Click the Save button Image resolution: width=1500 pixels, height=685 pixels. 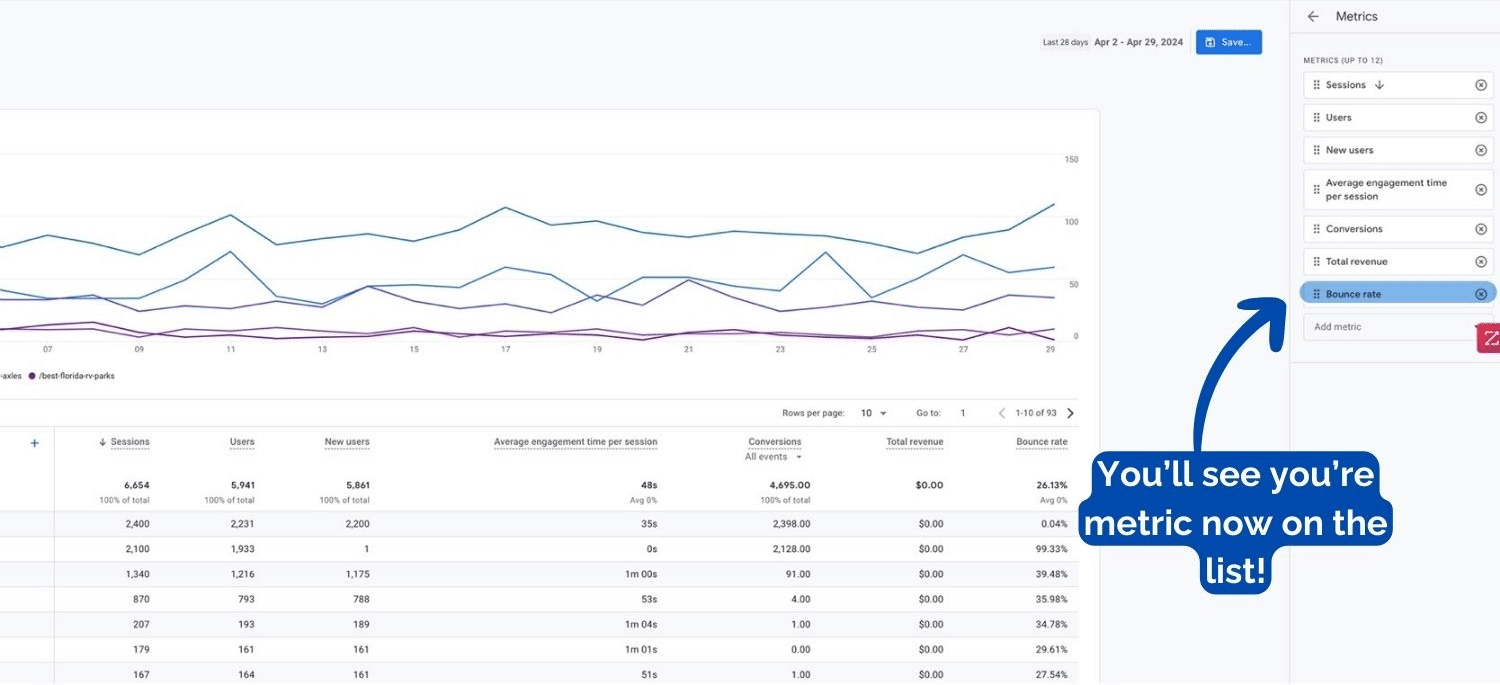[1228, 42]
